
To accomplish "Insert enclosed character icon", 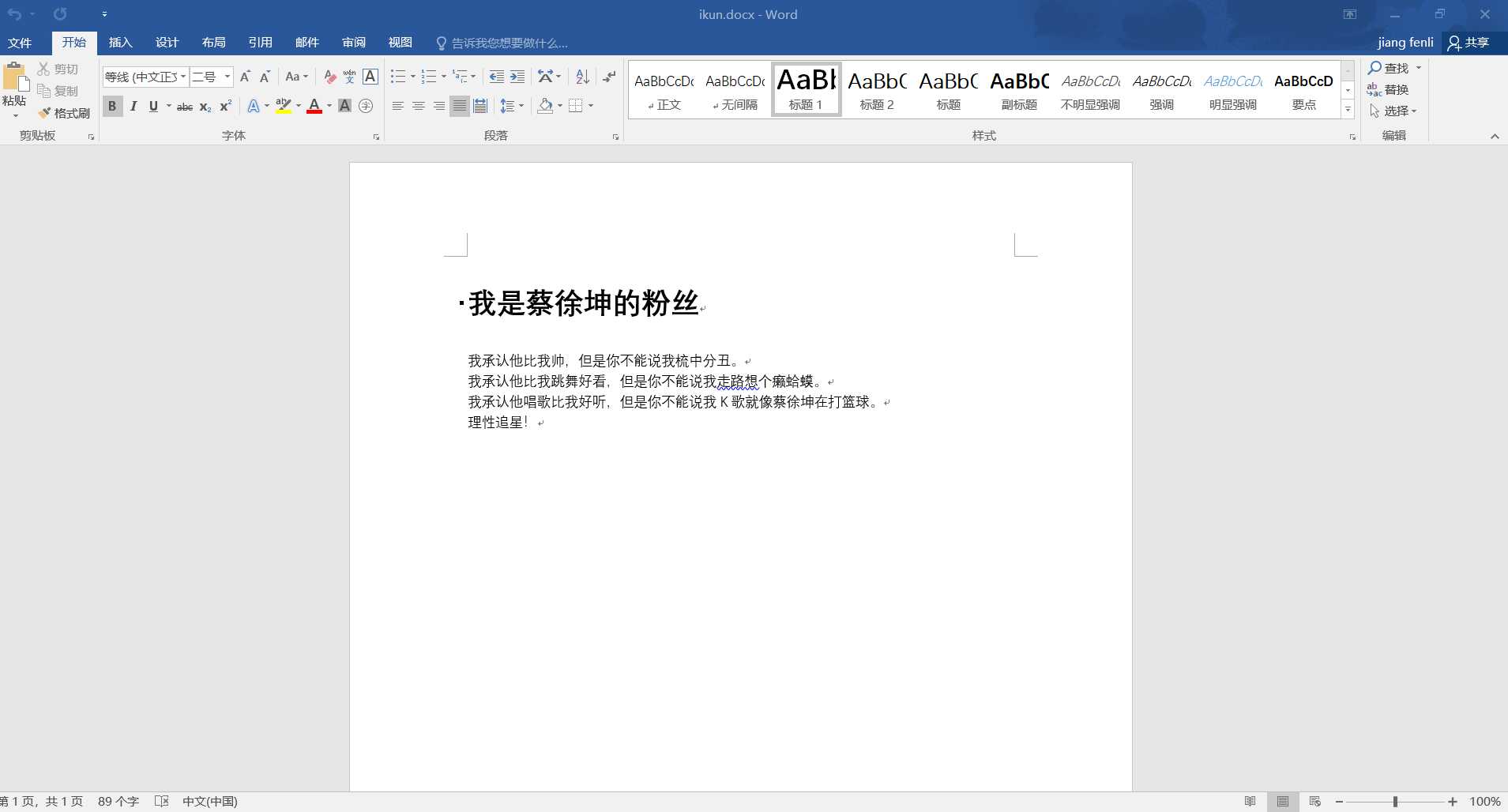I will click(x=366, y=106).
